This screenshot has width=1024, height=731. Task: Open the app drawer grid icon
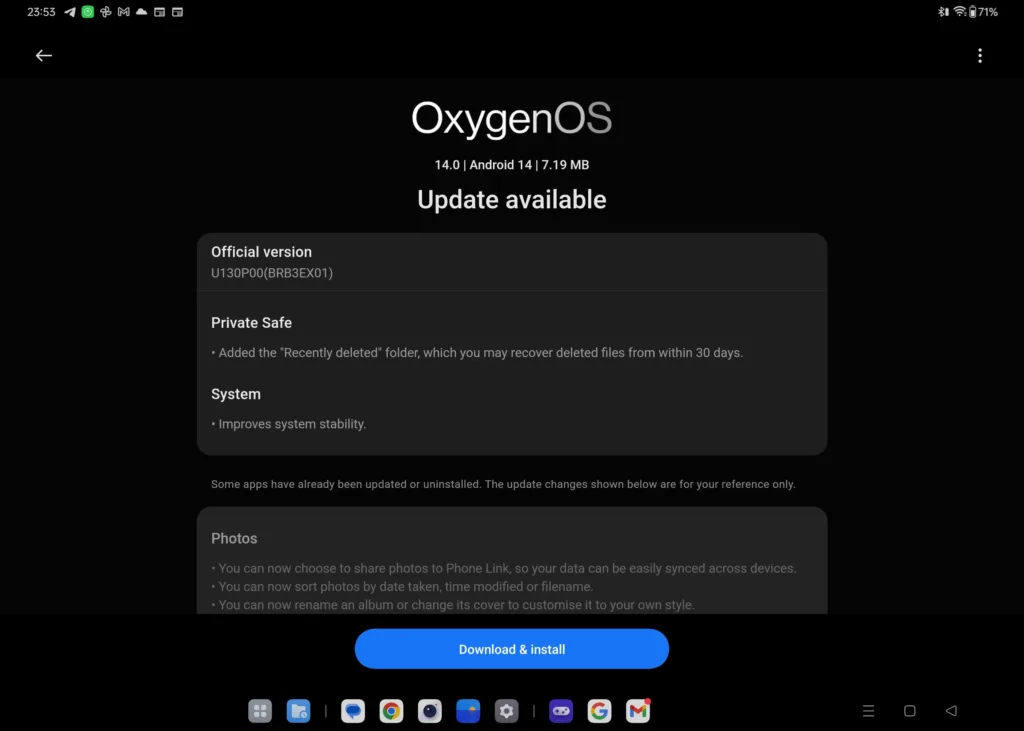[260, 710]
